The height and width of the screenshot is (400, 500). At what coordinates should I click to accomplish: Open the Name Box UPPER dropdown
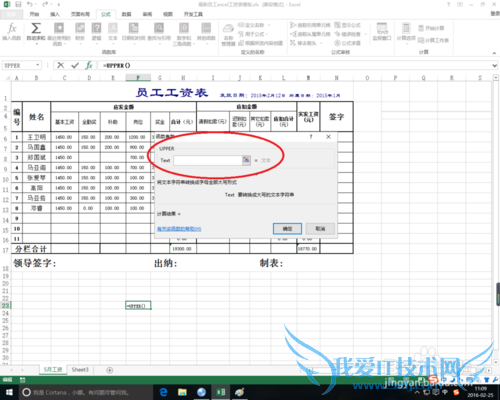[x=38, y=65]
